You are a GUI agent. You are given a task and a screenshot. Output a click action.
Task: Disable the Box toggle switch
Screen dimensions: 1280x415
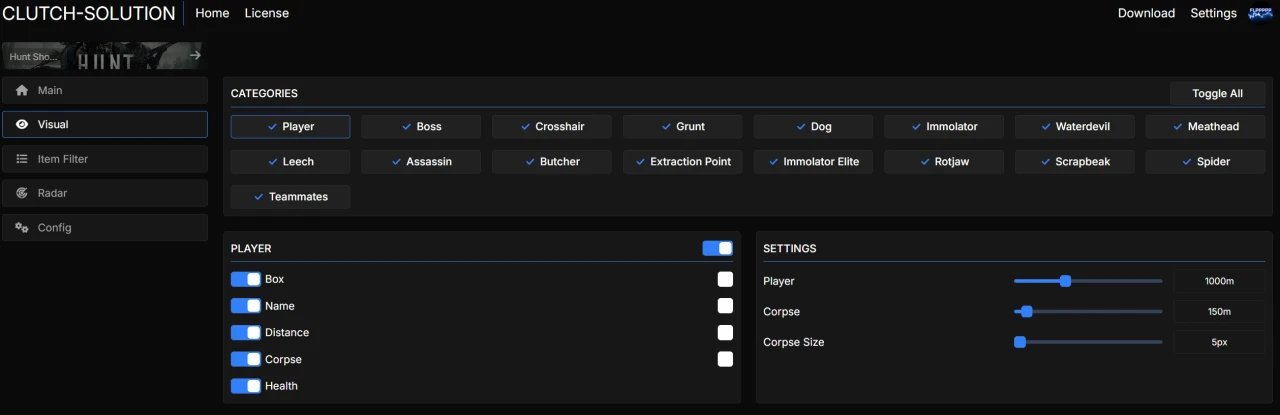246,279
